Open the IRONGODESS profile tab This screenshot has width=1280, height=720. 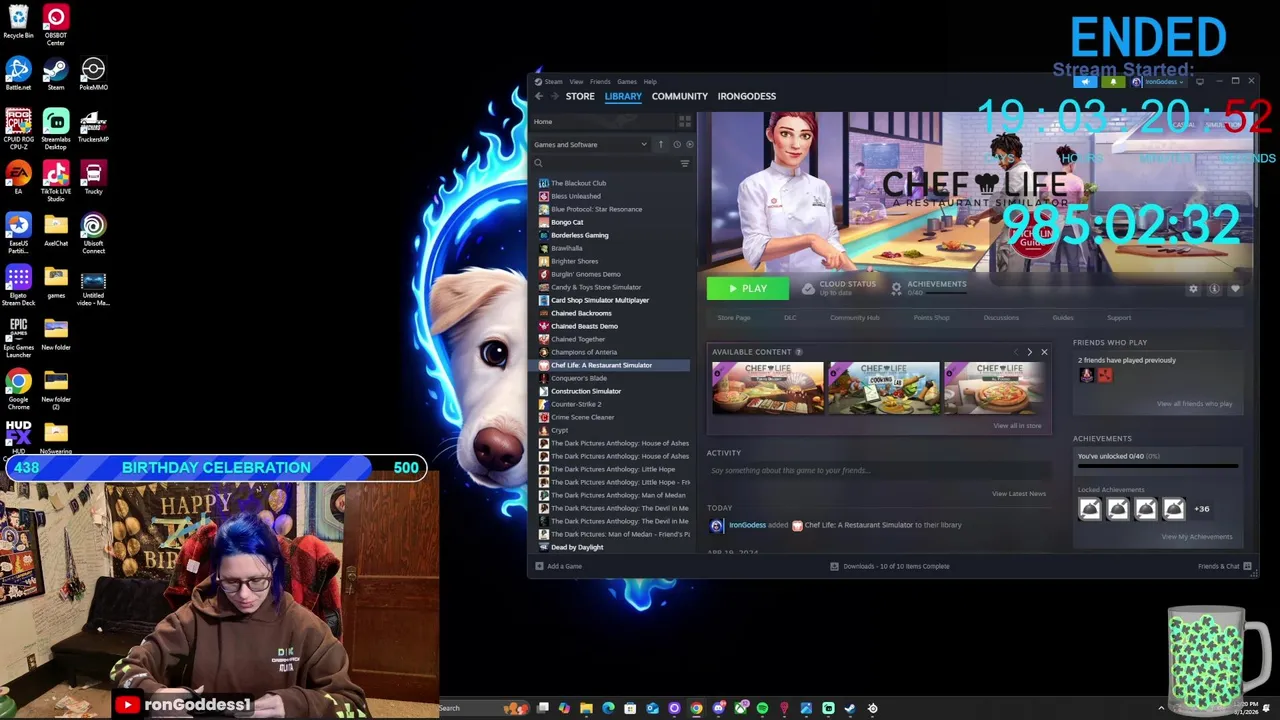coord(747,96)
